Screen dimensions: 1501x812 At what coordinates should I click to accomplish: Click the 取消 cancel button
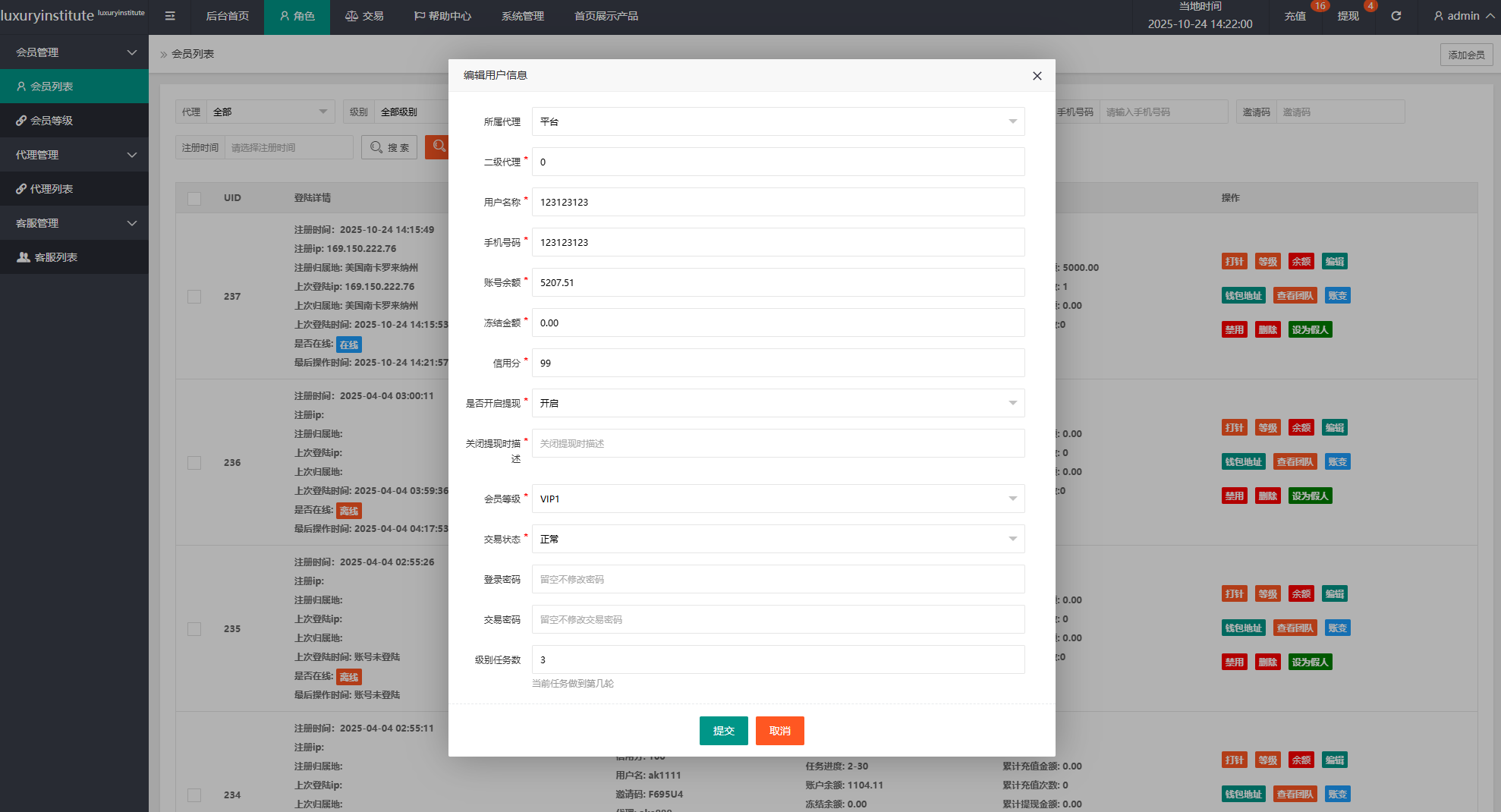pyautogui.click(x=779, y=731)
